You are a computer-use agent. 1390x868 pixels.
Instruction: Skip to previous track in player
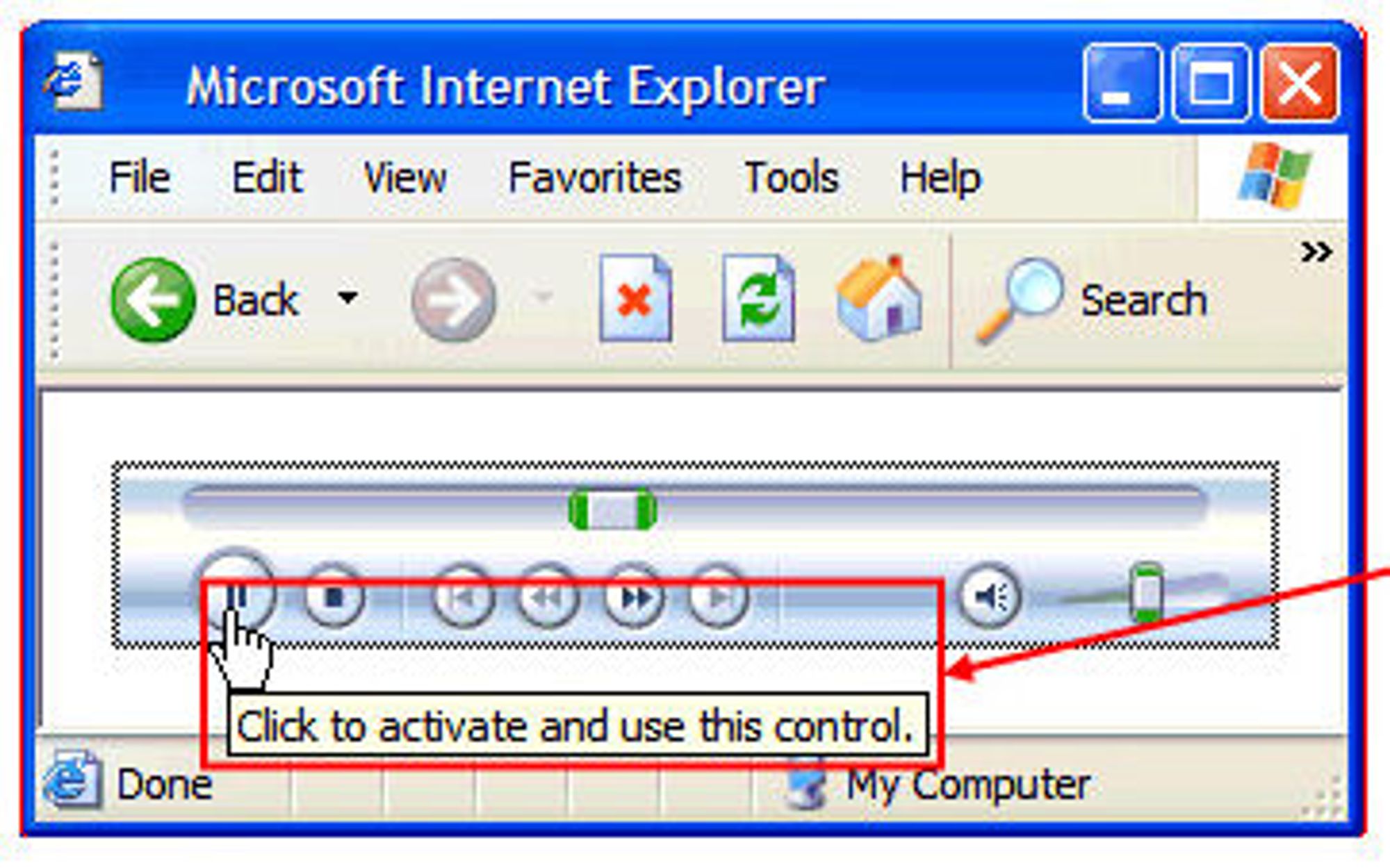[464, 596]
